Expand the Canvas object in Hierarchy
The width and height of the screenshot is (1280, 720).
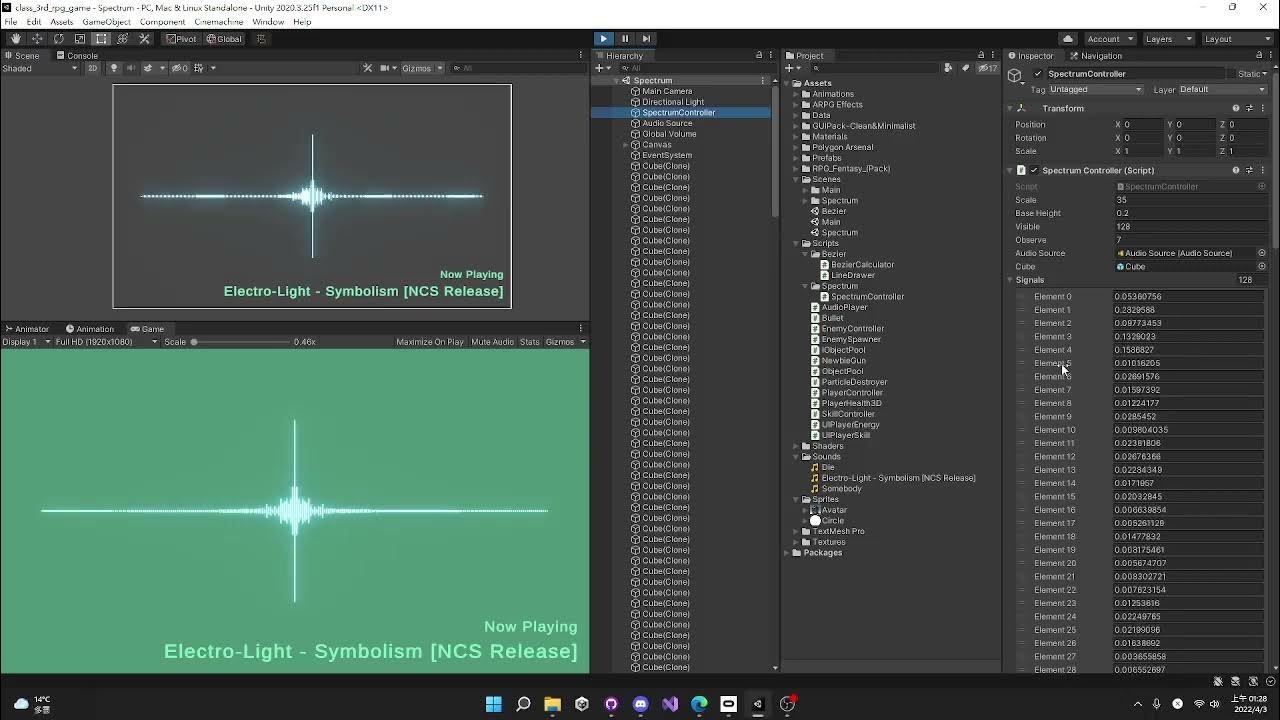point(626,145)
